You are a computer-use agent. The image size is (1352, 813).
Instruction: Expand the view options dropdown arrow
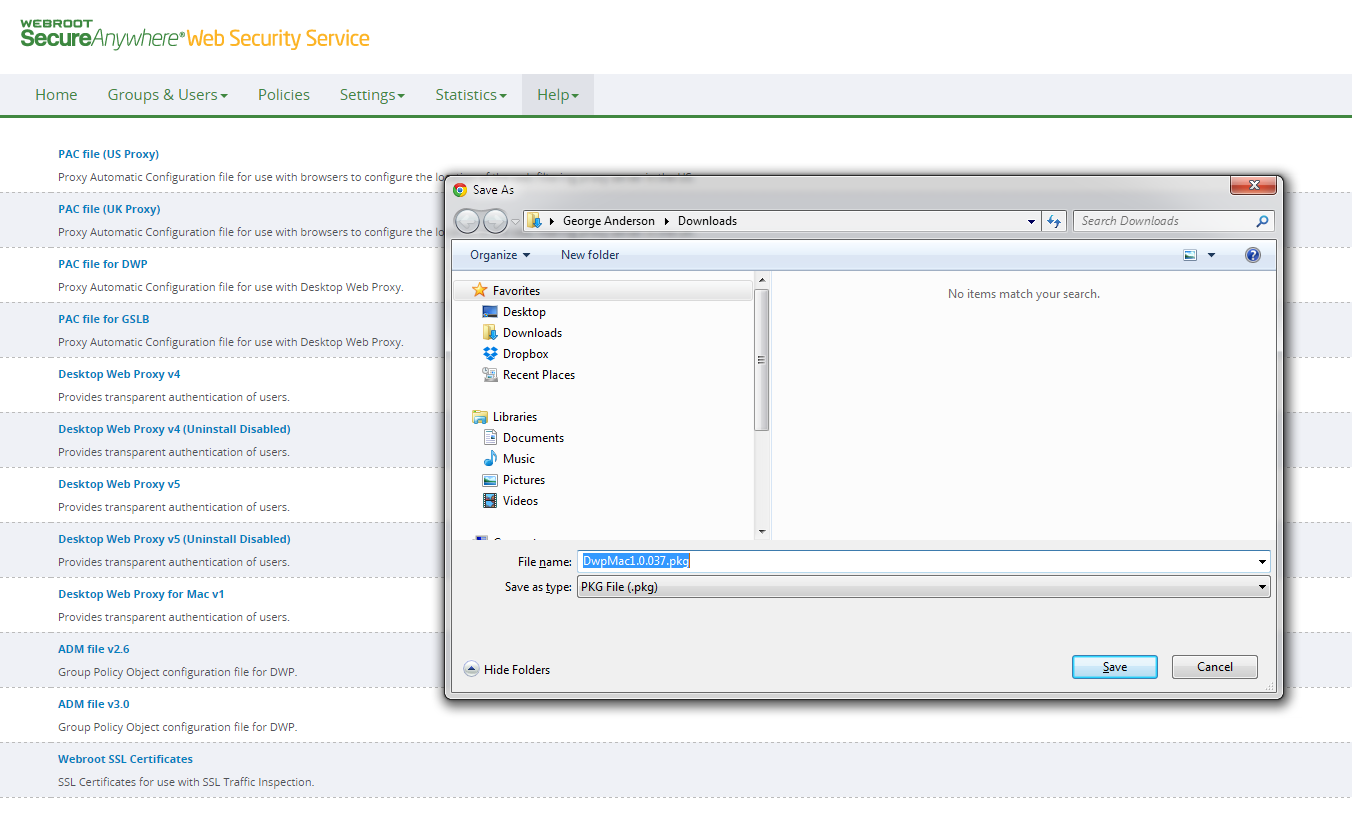tap(1212, 255)
